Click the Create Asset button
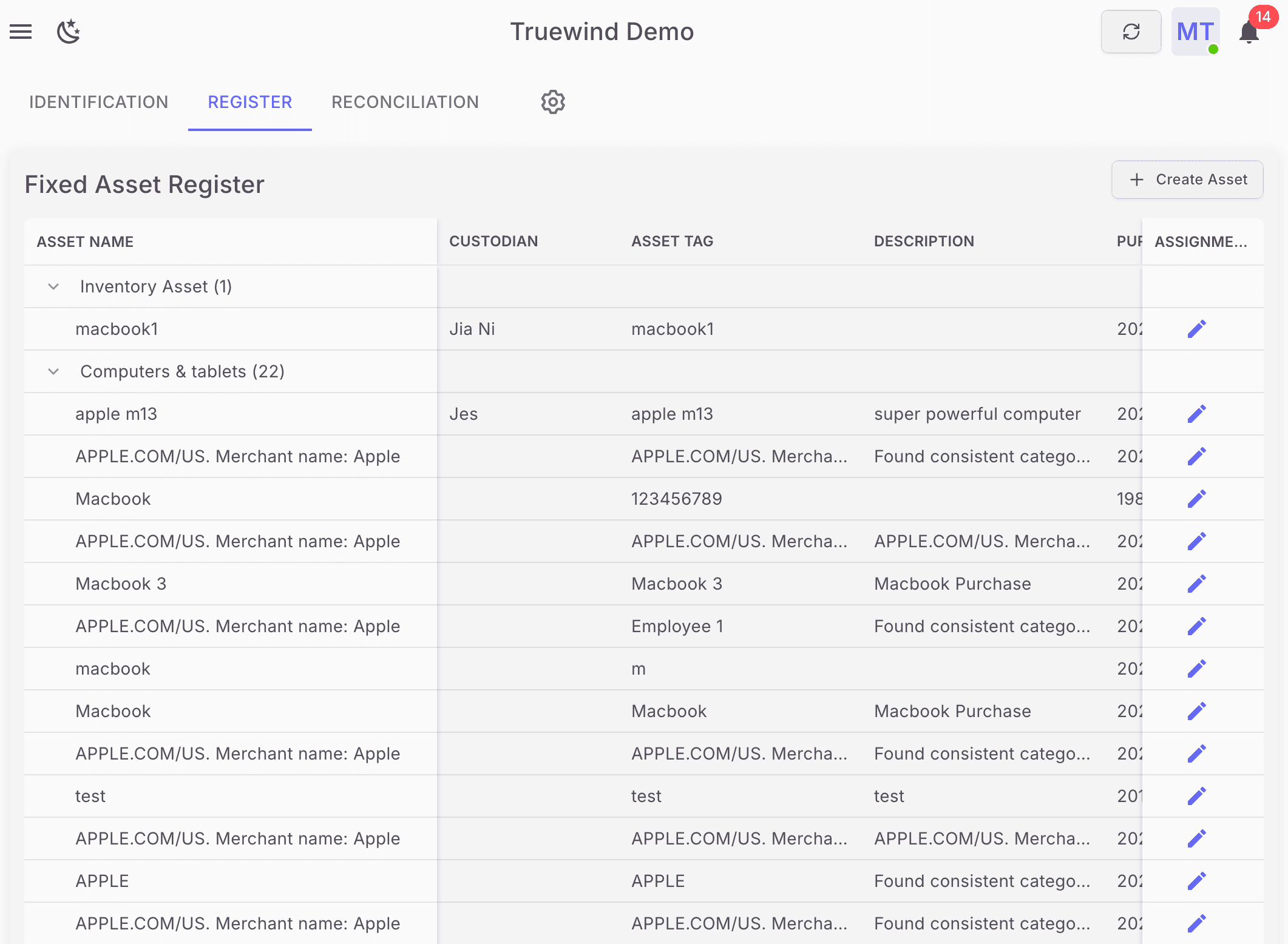 (1187, 180)
